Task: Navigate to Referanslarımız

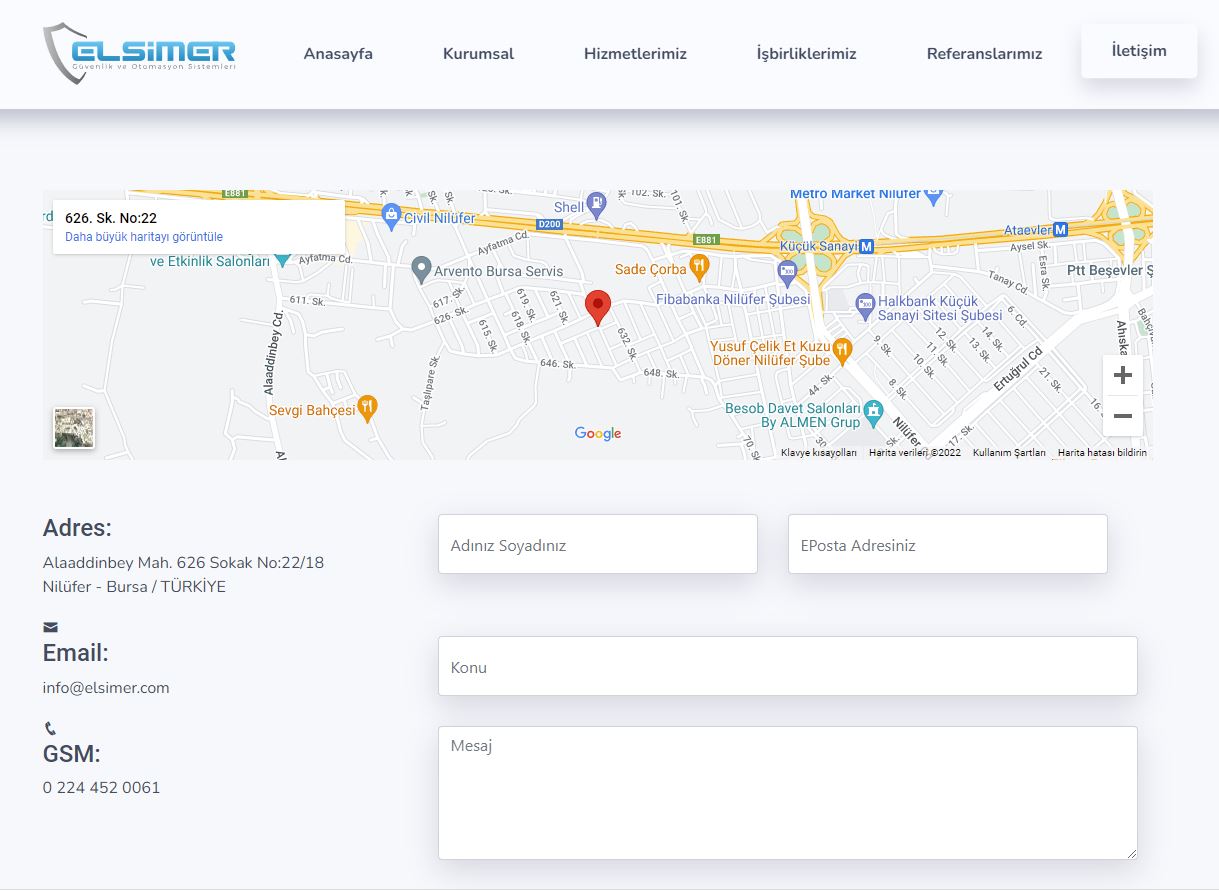Action: [984, 54]
